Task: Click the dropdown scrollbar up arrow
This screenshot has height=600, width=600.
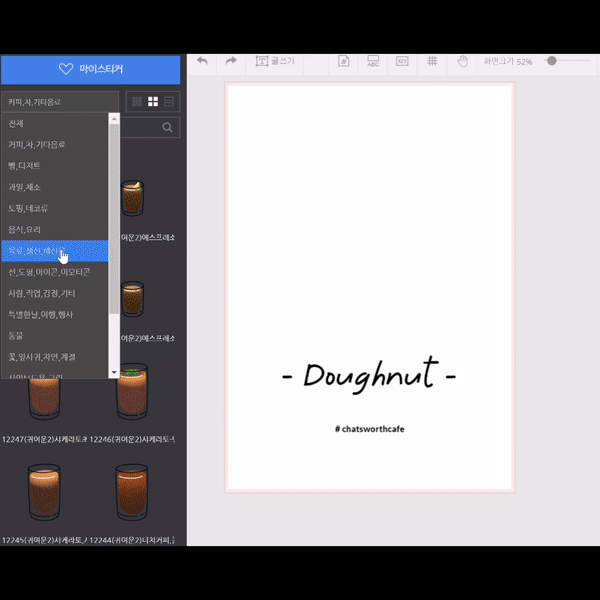Action: pyautogui.click(x=114, y=119)
